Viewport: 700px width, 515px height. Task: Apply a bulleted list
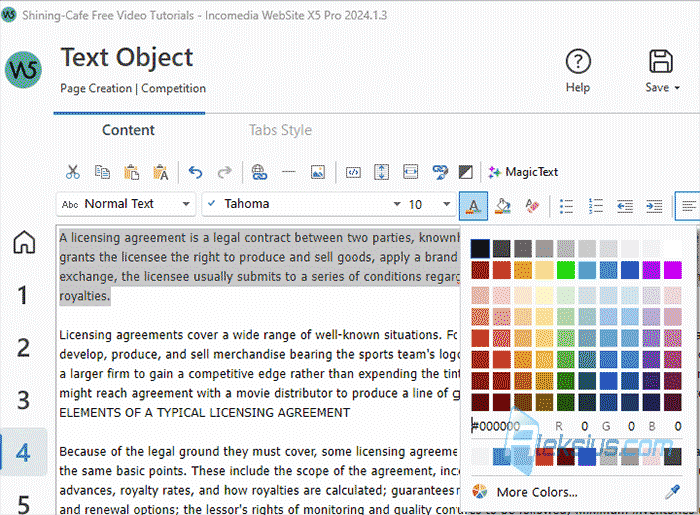pyautogui.click(x=567, y=206)
